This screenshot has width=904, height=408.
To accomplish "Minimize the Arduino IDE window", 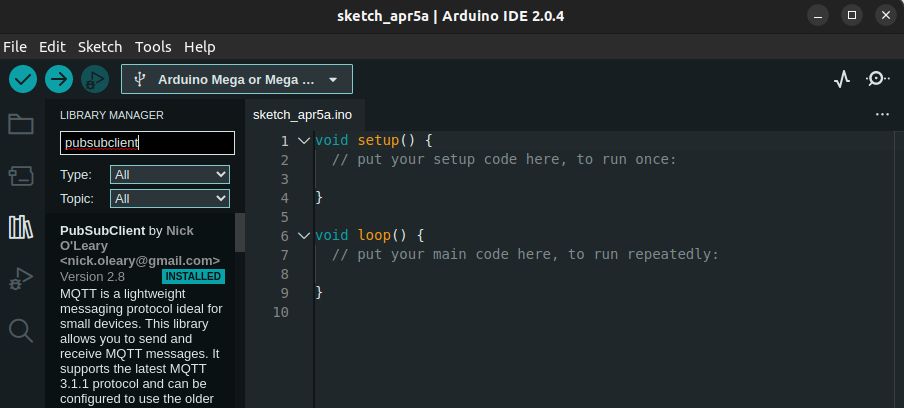I will [818, 16].
